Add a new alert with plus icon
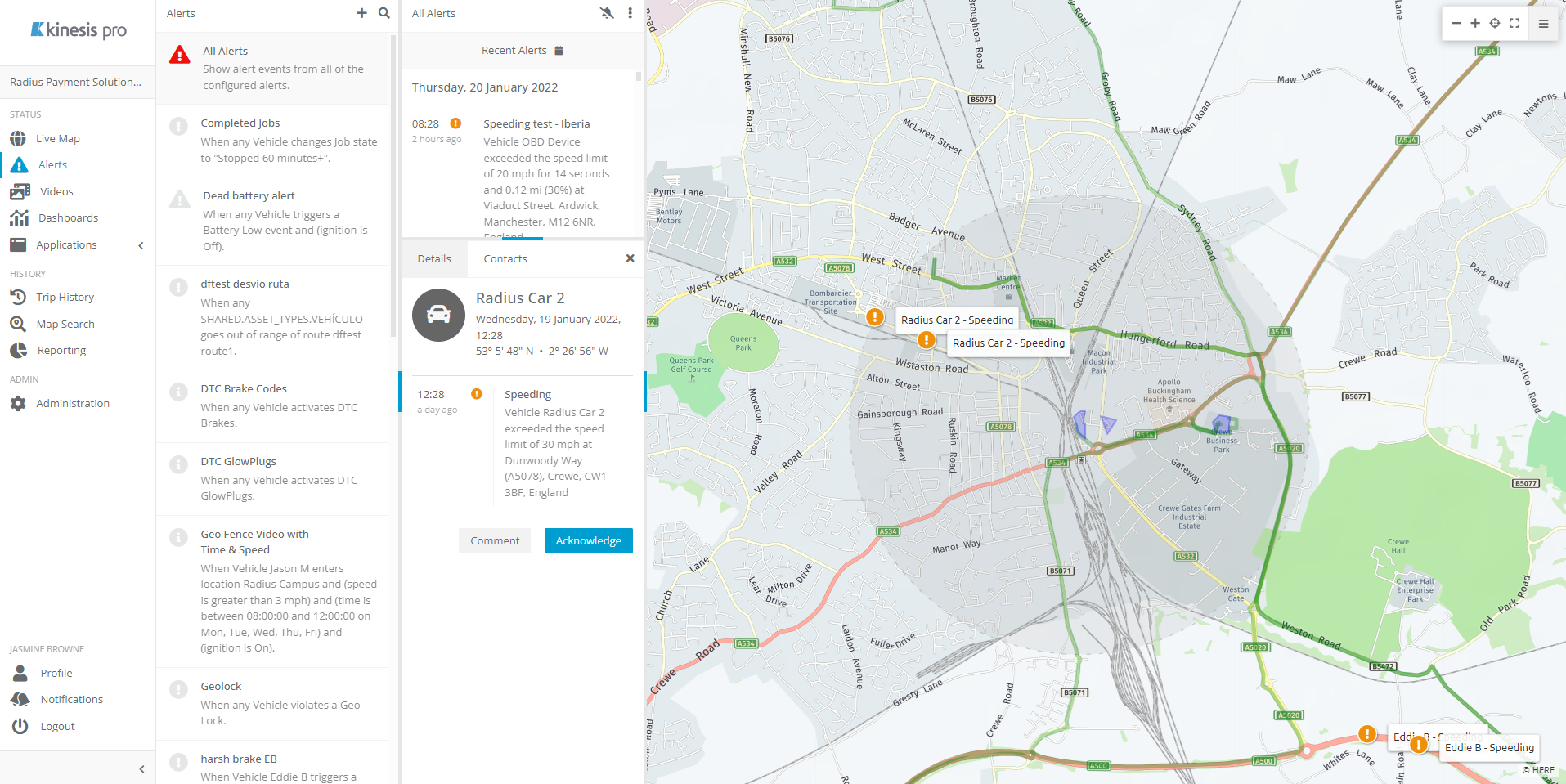Viewport: 1566px width, 784px height. point(361,13)
